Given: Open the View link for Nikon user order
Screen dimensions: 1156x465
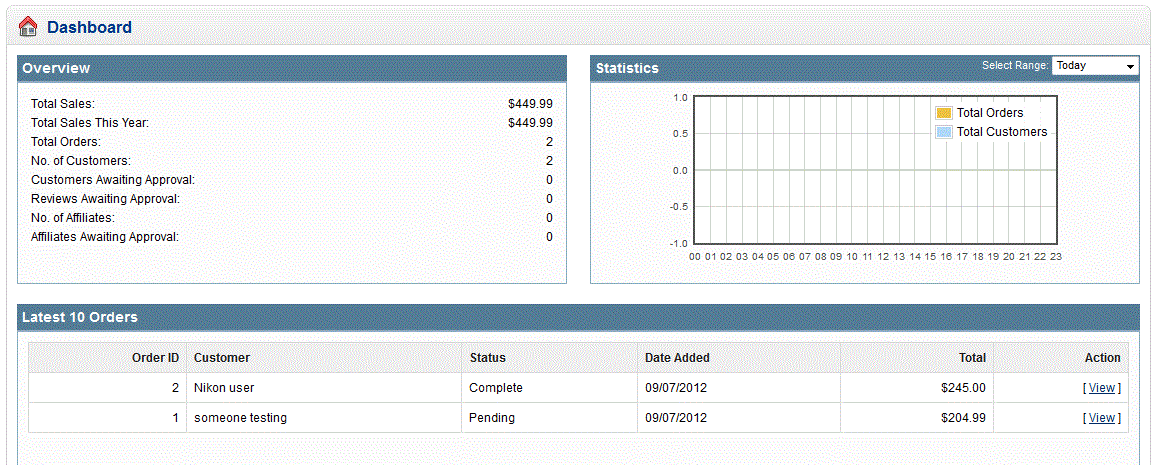Looking at the screenshot, I should [1101, 388].
